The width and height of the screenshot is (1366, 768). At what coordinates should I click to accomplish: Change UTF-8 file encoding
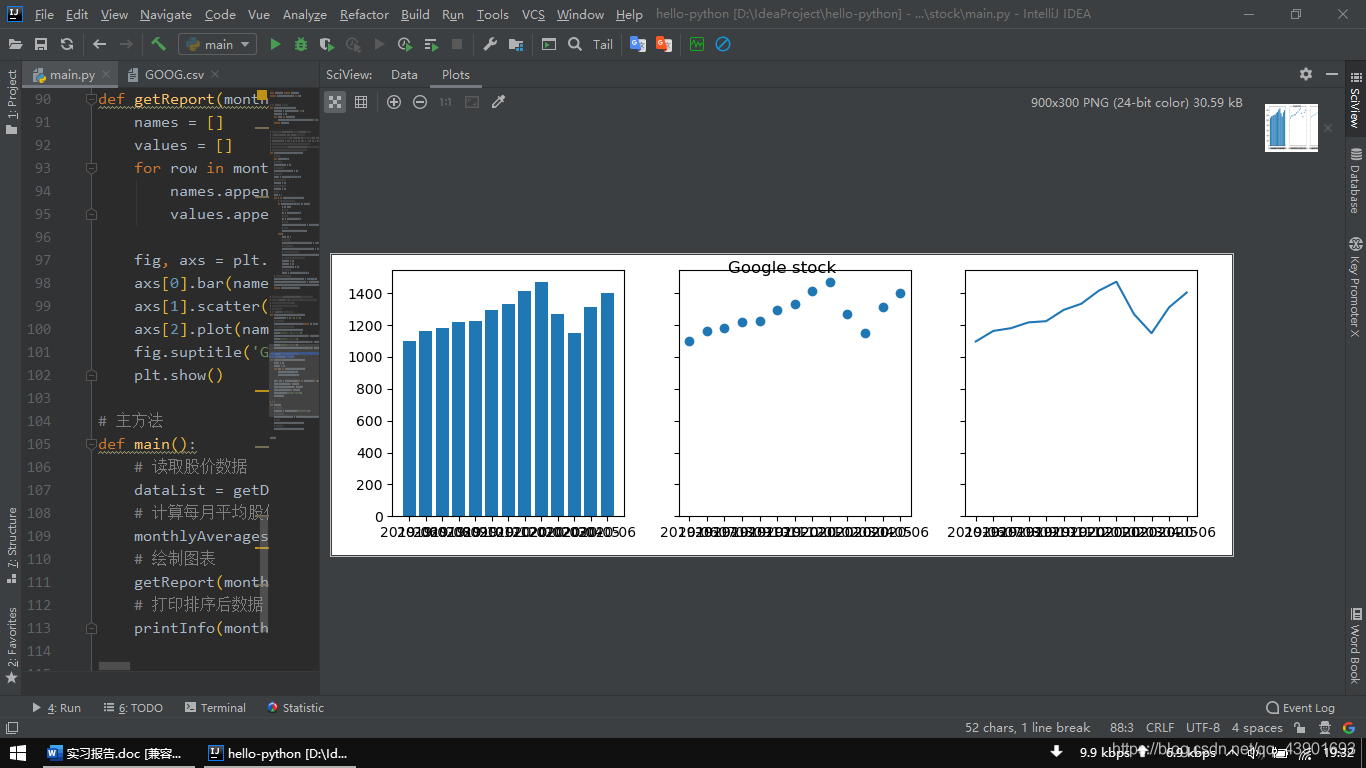tap(1203, 728)
